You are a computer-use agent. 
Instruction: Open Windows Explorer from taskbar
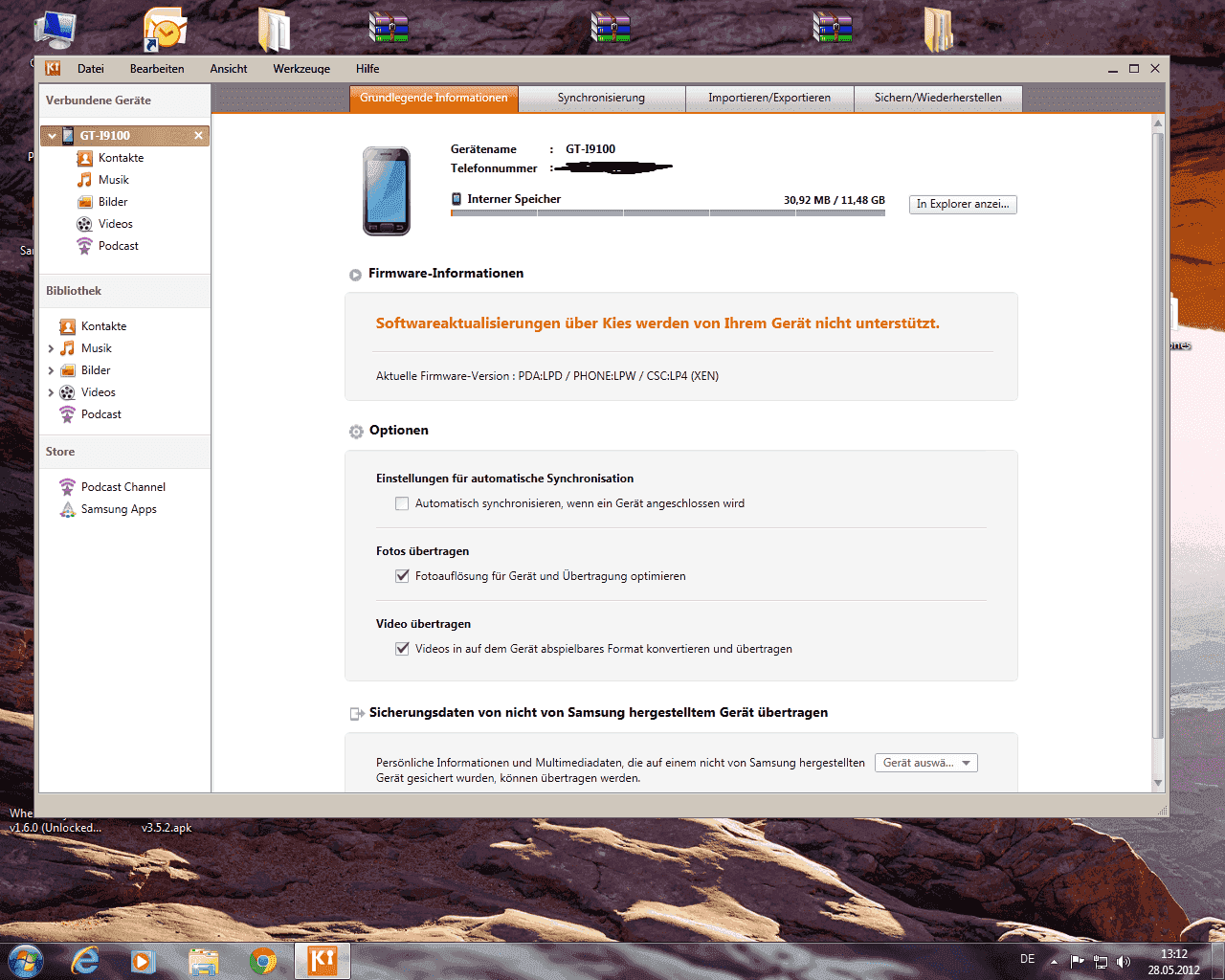[203, 961]
